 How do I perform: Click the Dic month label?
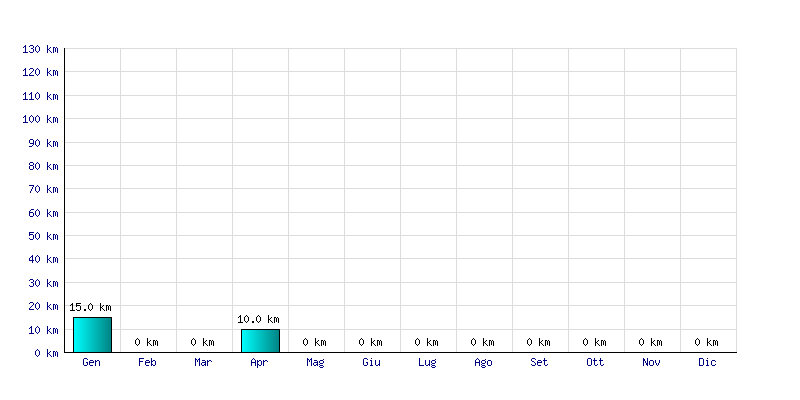click(707, 362)
